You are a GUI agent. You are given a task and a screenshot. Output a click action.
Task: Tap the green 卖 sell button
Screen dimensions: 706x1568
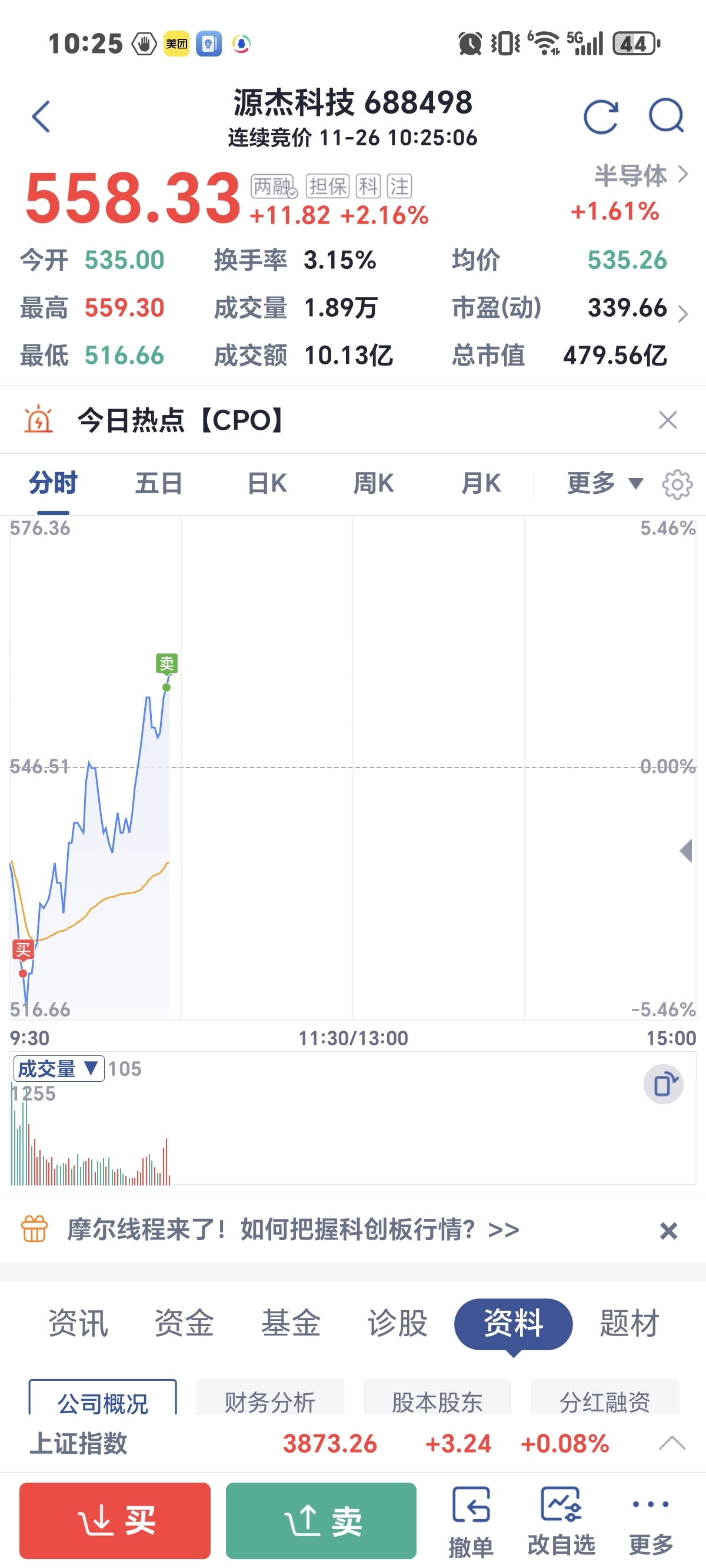pos(321,1520)
